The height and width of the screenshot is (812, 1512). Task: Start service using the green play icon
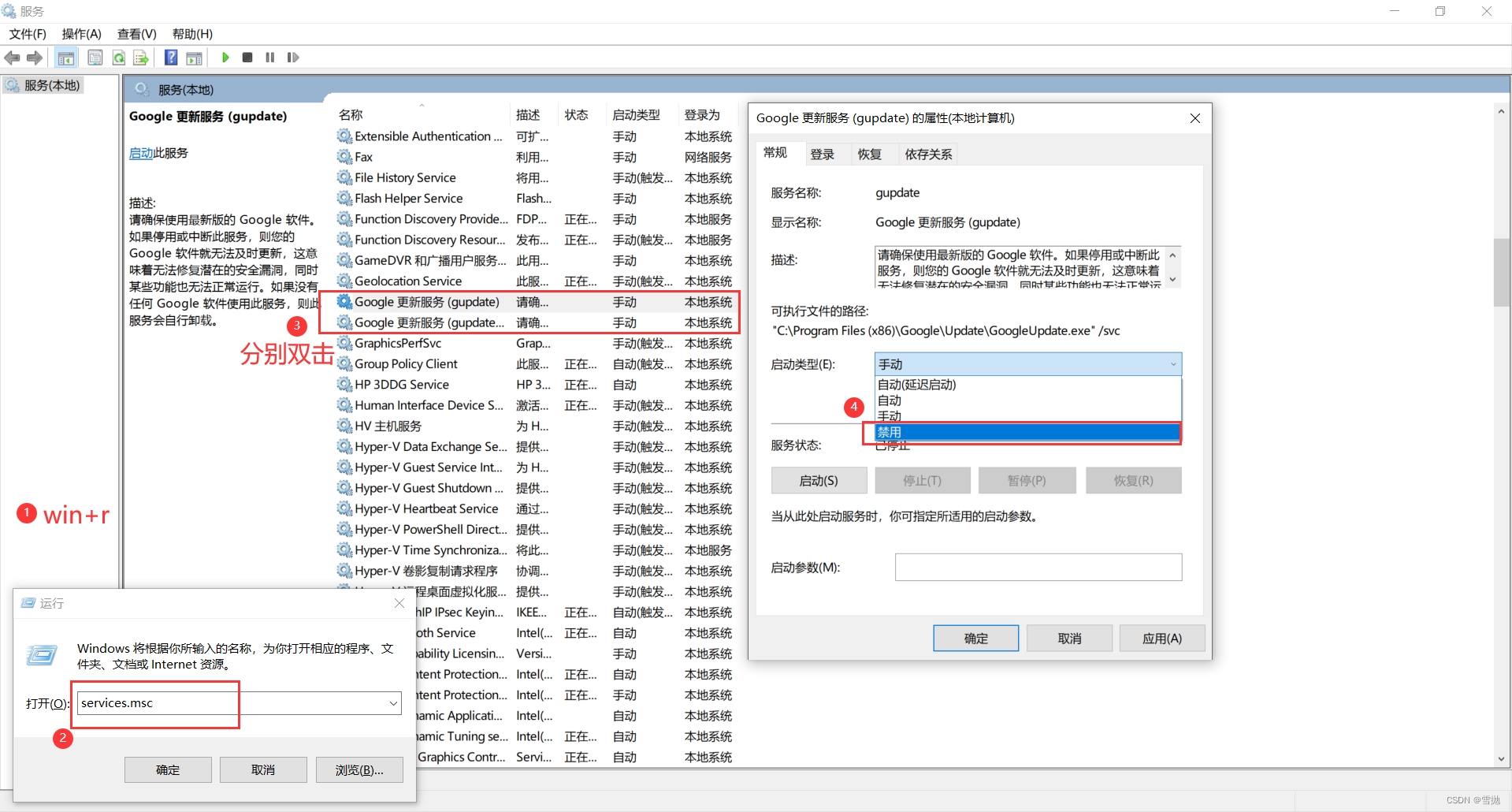click(225, 58)
